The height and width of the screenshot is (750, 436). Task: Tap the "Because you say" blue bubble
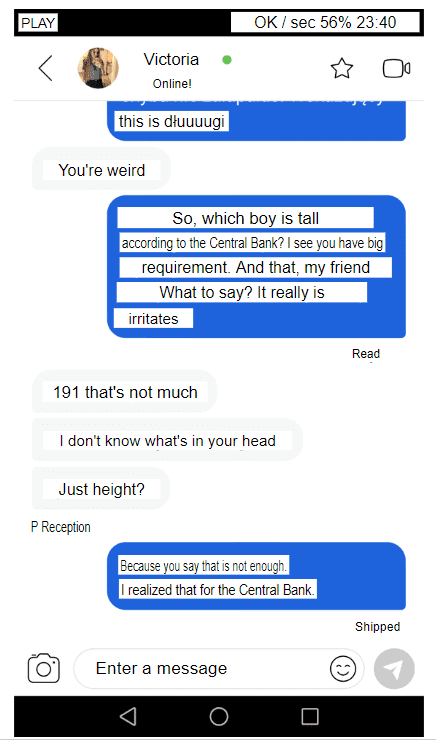[x=256, y=576]
